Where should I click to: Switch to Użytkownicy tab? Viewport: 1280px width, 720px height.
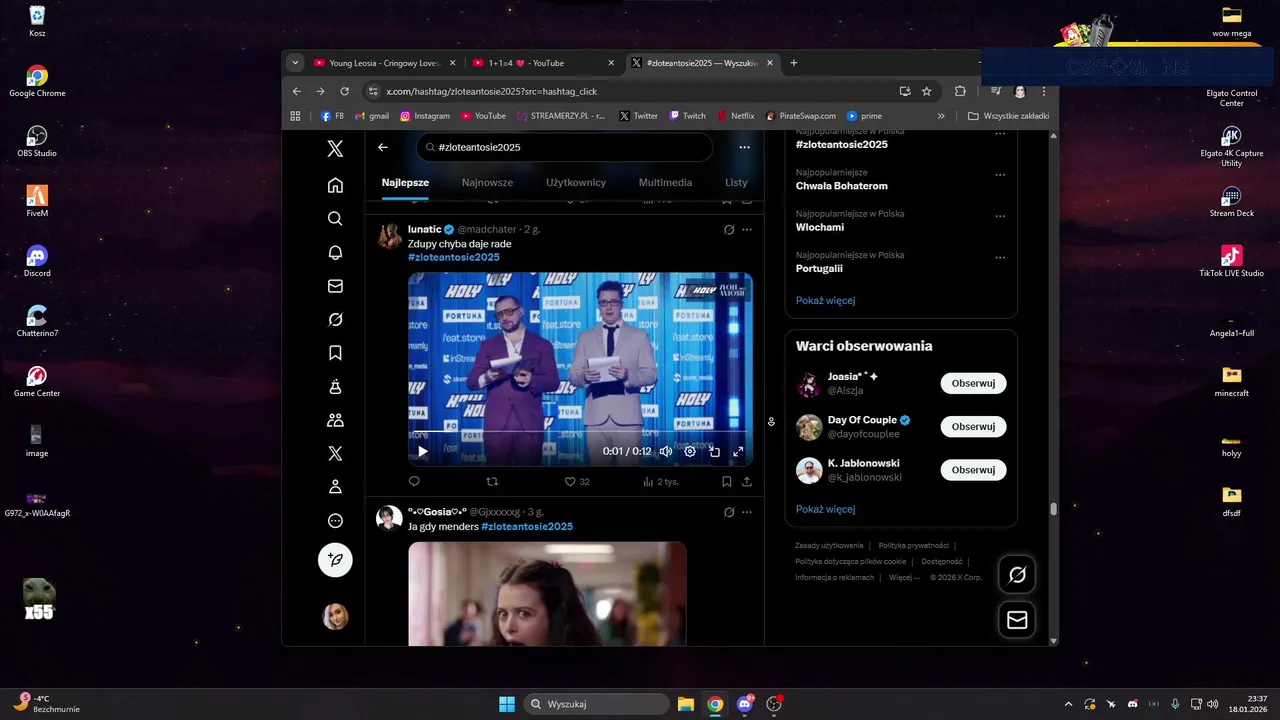576,183
